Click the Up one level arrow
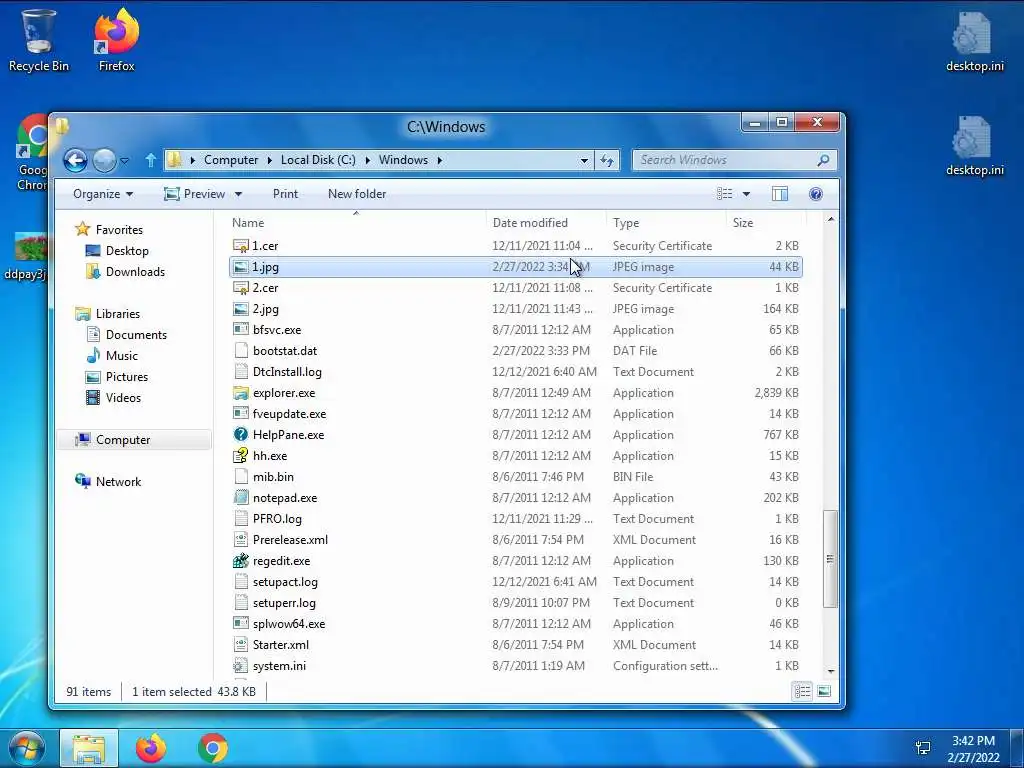This screenshot has width=1024, height=768. [x=151, y=160]
